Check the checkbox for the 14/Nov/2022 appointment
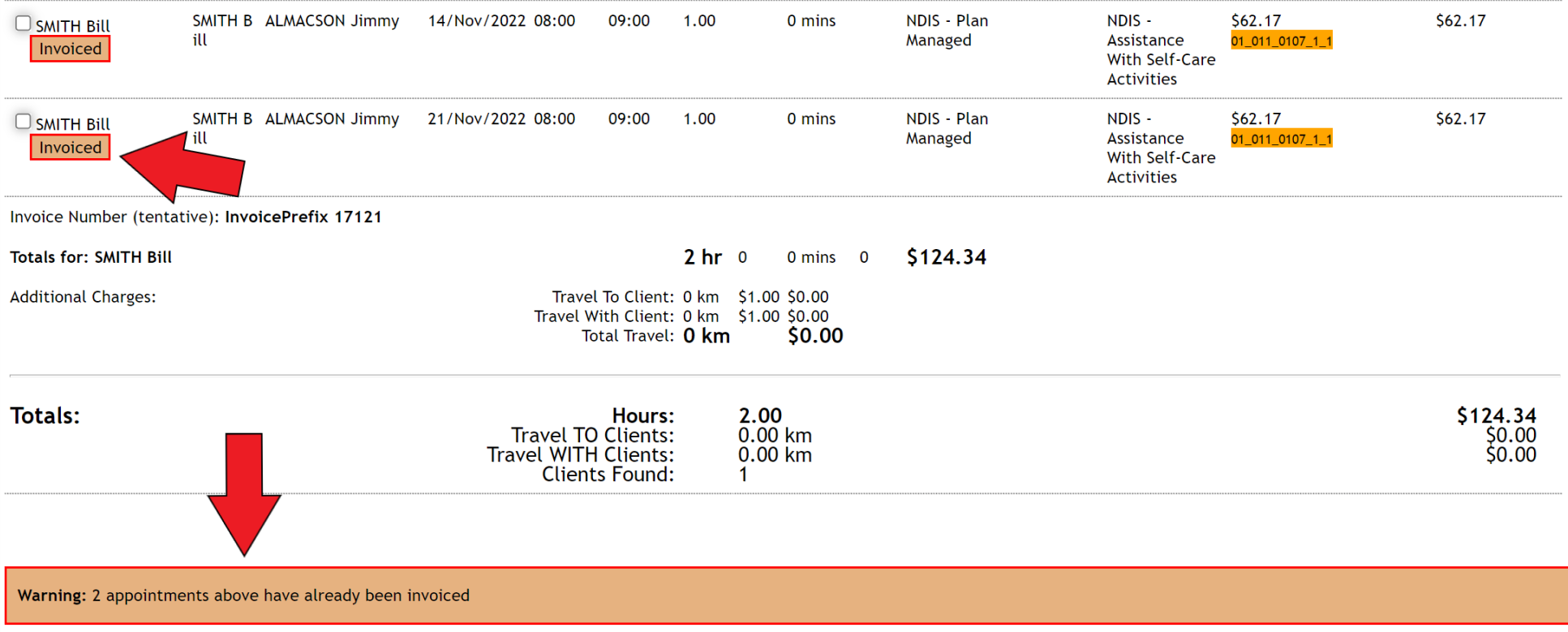Screen dimensions: 1568x632 click(22, 23)
